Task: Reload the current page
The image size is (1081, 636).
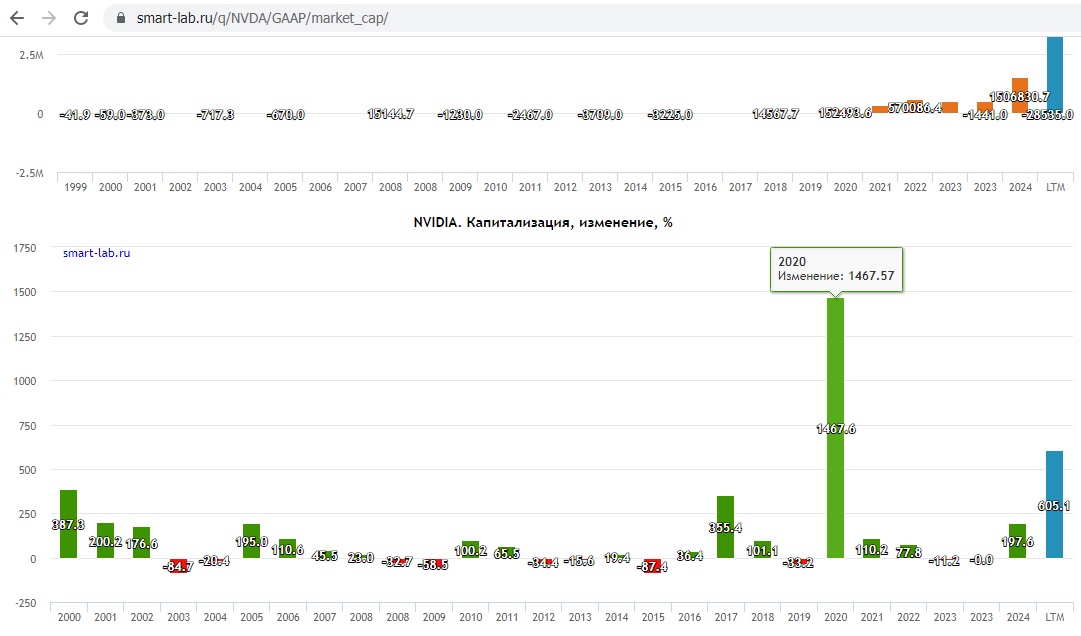Action: click(x=82, y=18)
